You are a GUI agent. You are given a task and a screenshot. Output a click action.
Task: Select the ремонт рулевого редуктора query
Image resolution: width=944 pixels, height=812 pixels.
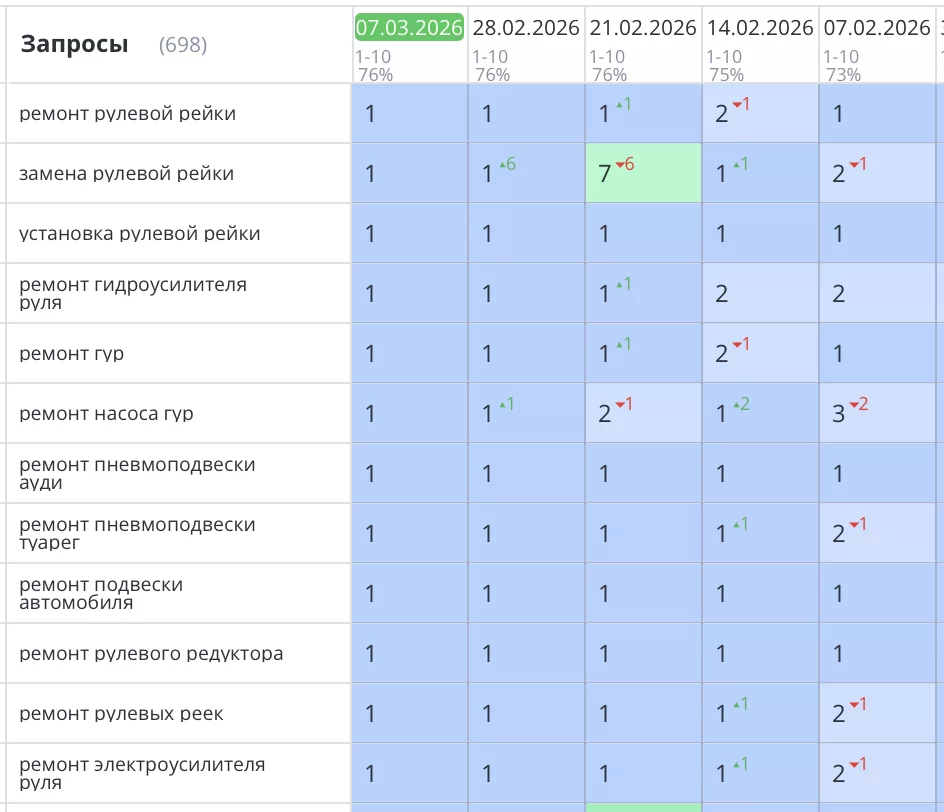click(x=151, y=654)
